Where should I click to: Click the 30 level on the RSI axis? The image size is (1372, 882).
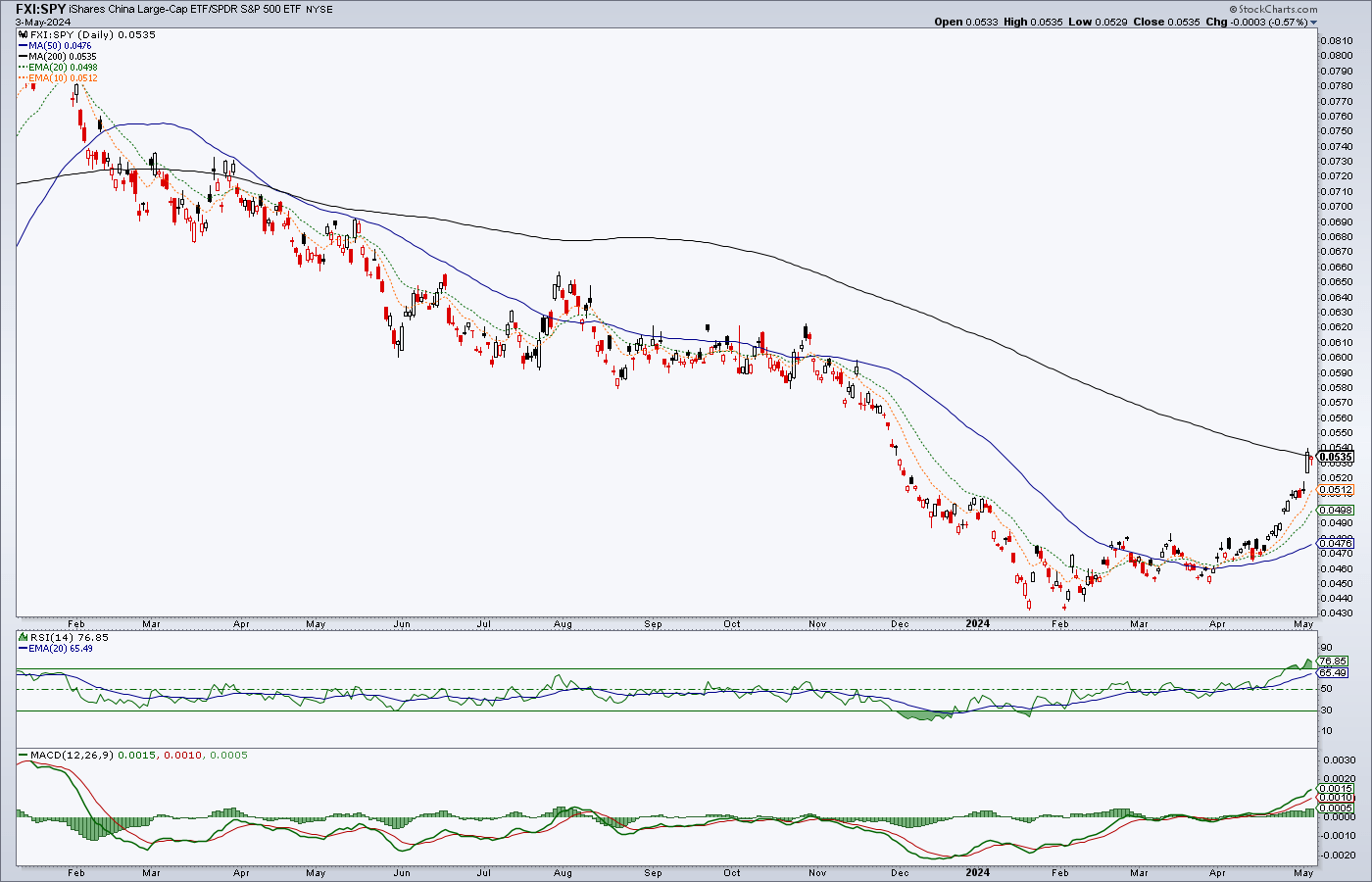pyautogui.click(x=1326, y=711)
